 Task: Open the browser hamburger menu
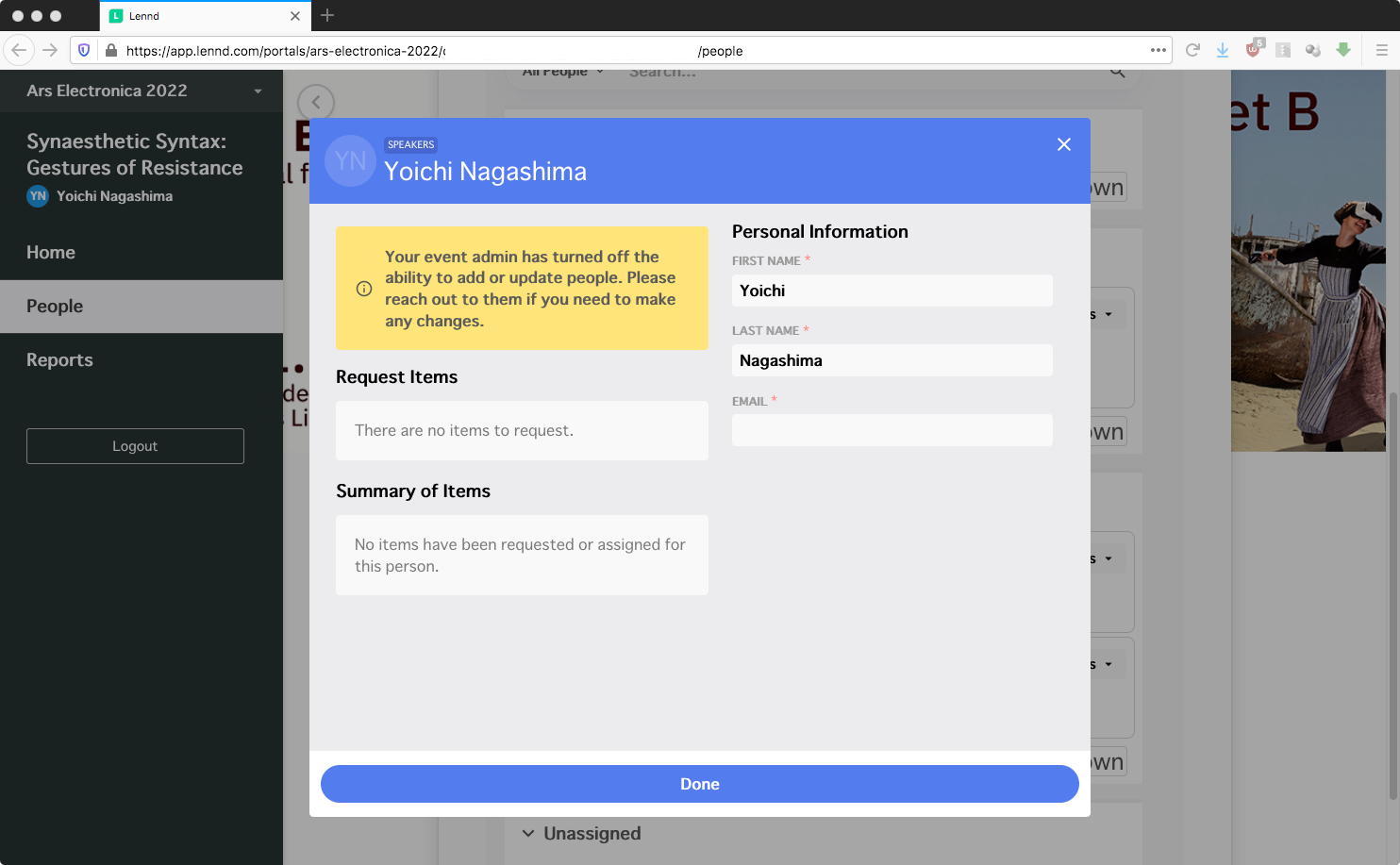click(1382, 50)
